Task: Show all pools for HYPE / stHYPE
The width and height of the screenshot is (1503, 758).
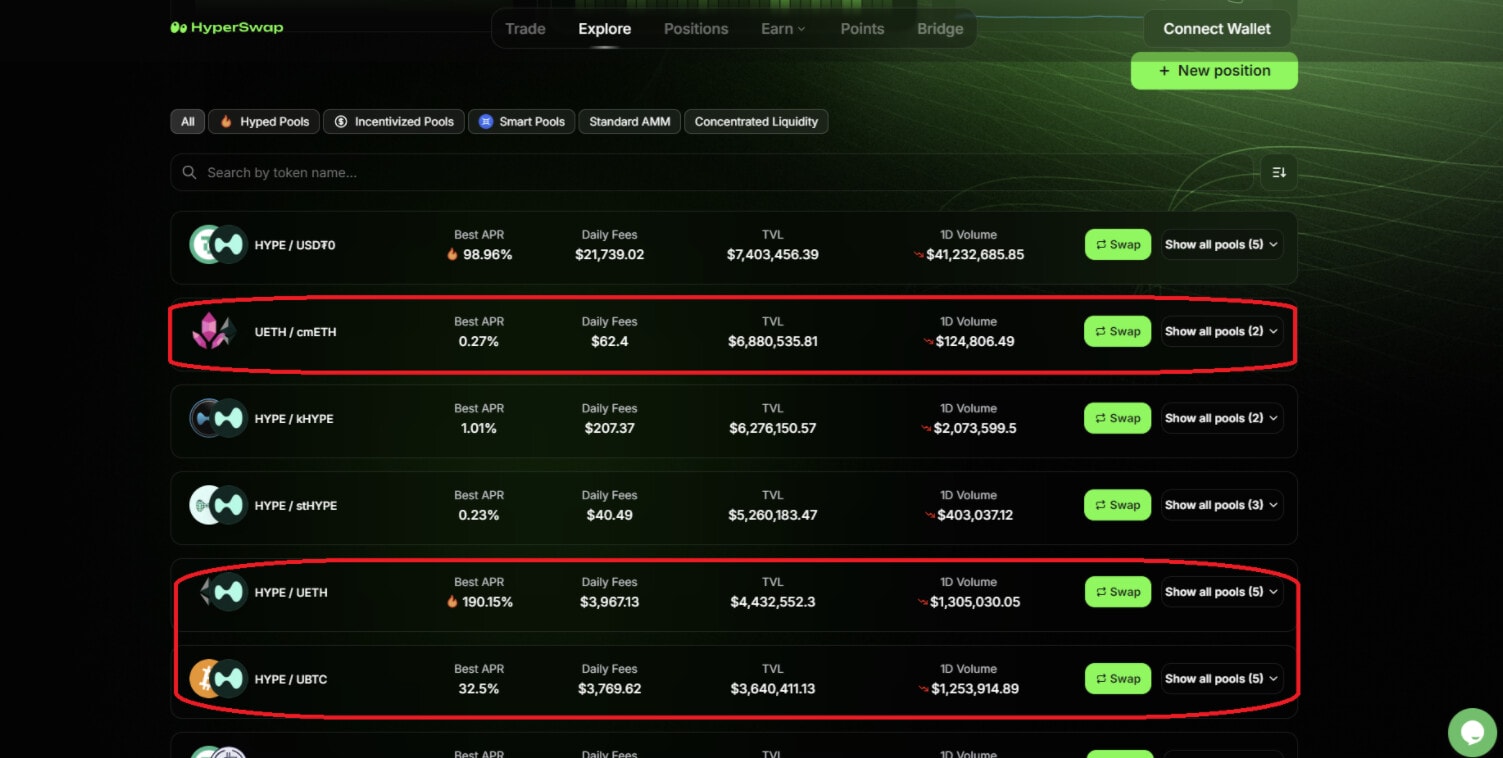Action: tap(1222, 505)
